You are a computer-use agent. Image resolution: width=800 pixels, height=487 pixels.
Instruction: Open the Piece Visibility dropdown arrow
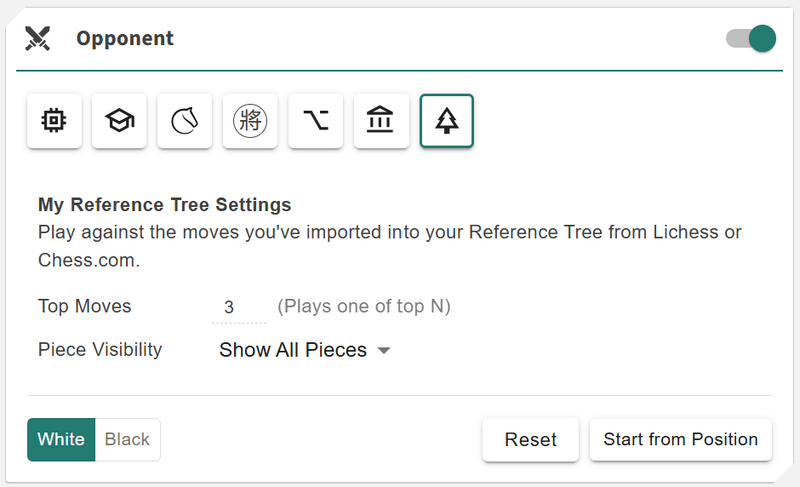pos(384,351)
